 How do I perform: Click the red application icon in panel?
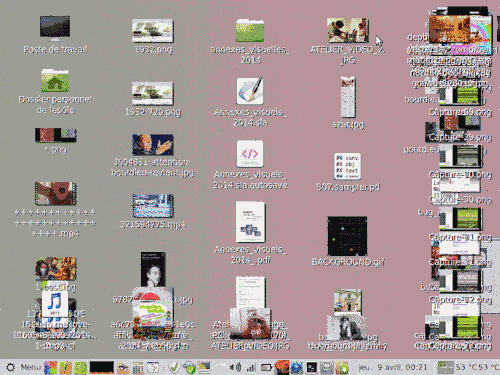tap(282, 367)
